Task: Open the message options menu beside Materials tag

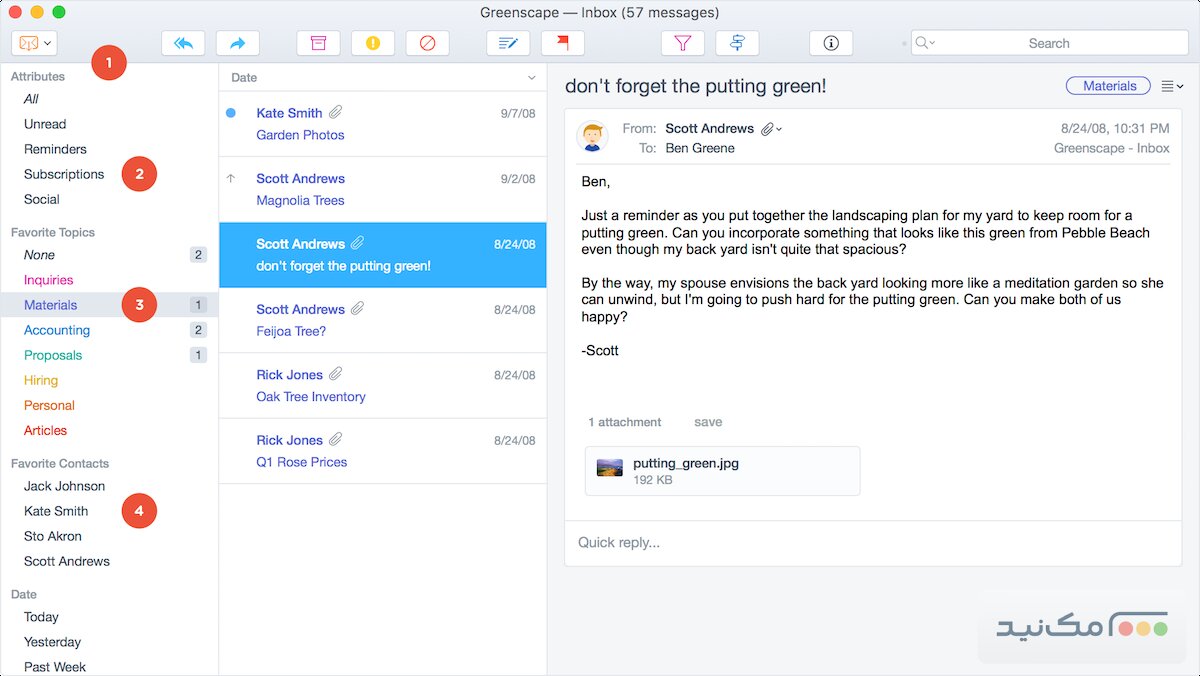Action: (1172, 87)
